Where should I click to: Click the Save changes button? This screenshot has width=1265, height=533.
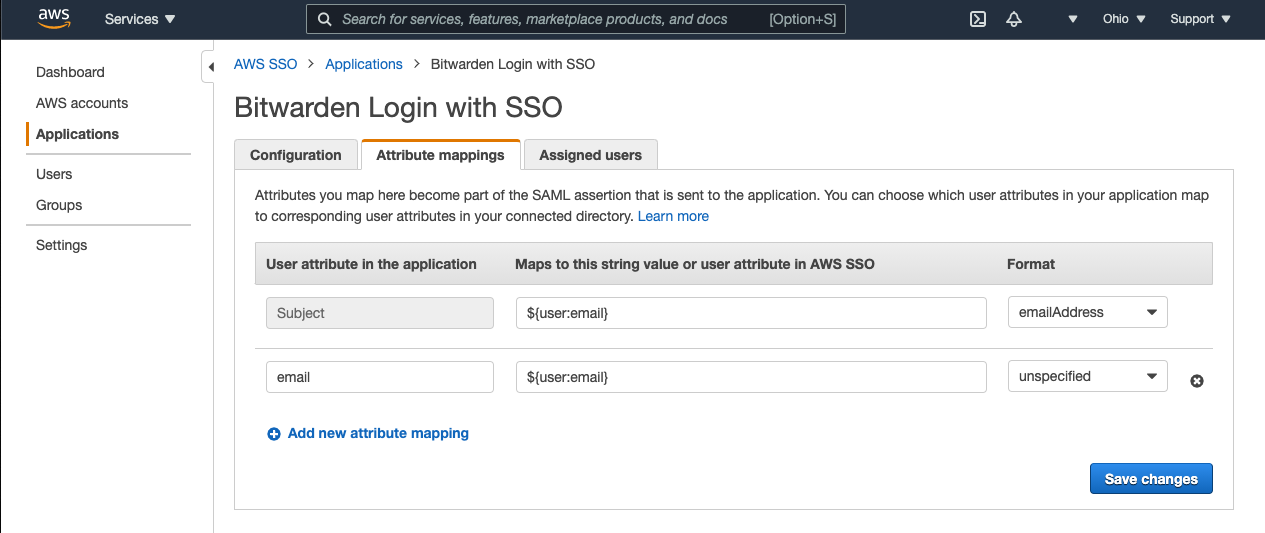point(1151,479)
